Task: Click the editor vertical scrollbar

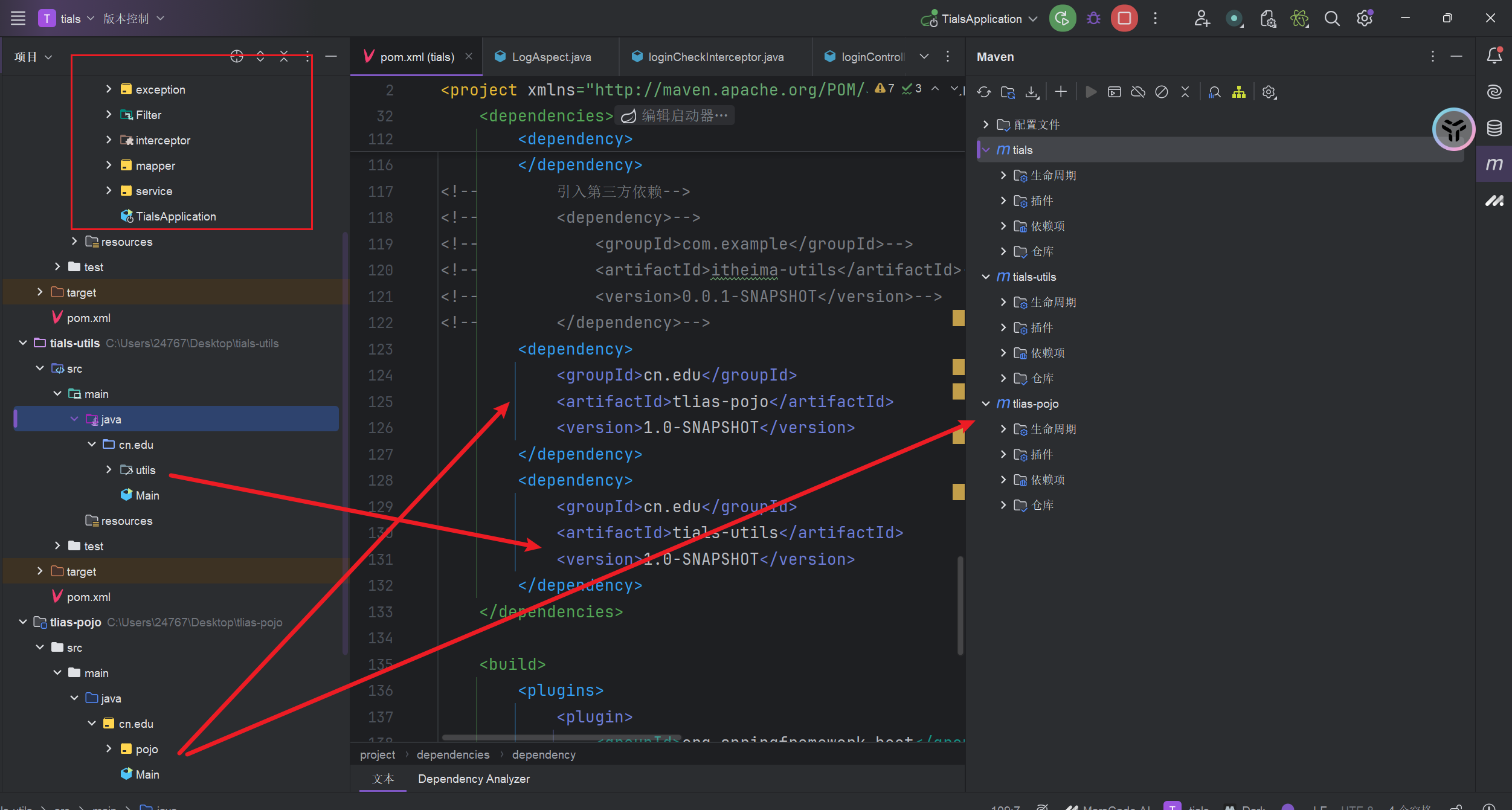Action: coord(959,604)
